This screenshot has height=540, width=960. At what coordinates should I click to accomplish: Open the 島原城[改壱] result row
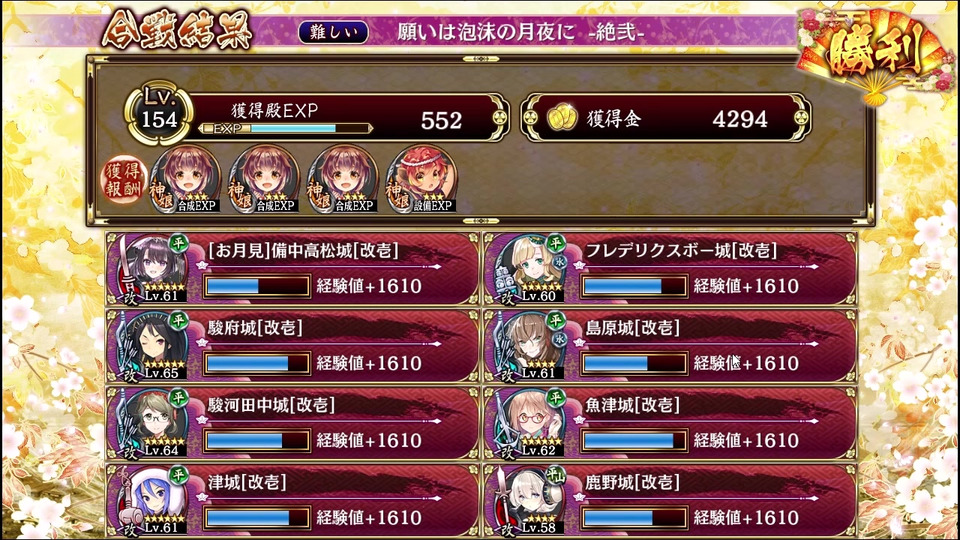pyautogui.click(x=670, y=346)
